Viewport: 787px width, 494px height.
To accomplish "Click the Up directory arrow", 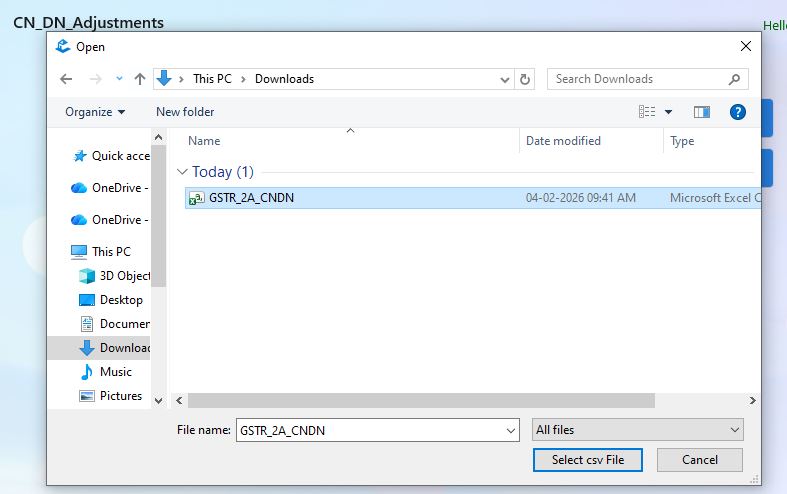I will [x=140, y=79].
